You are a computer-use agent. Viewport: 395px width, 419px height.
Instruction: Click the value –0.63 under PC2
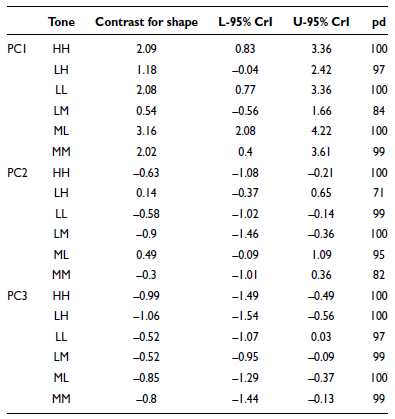click(x=146, y=173)
